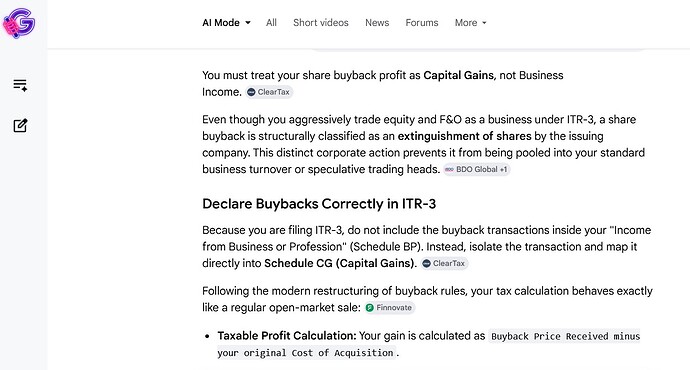The width and height of the screenshot is (690, 370).
Task: Open the Google logo home icon
Action: pyautogui.click(x=19, y=23)
